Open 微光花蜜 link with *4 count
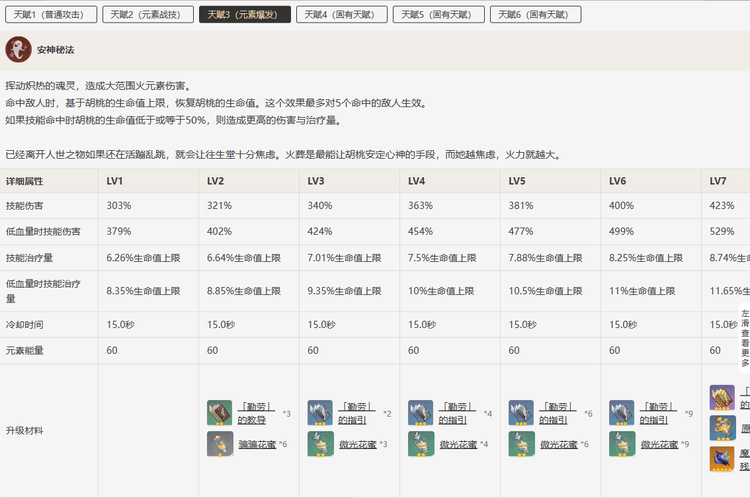Screen dimensions: 750x498 (458, 444)
